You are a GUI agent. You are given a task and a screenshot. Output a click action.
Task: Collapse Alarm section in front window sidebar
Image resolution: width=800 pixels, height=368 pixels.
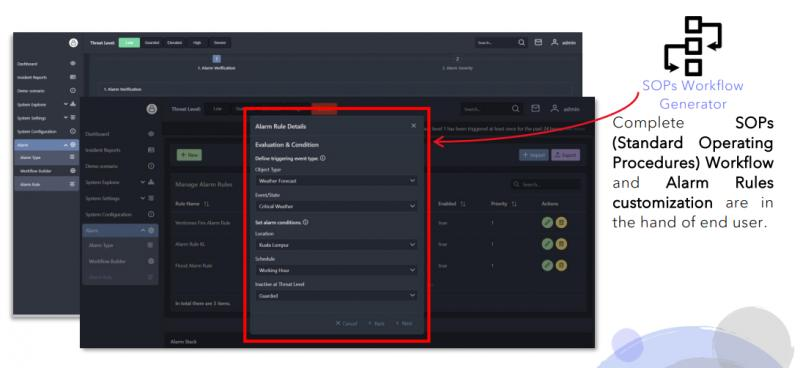tap(143, 231)
